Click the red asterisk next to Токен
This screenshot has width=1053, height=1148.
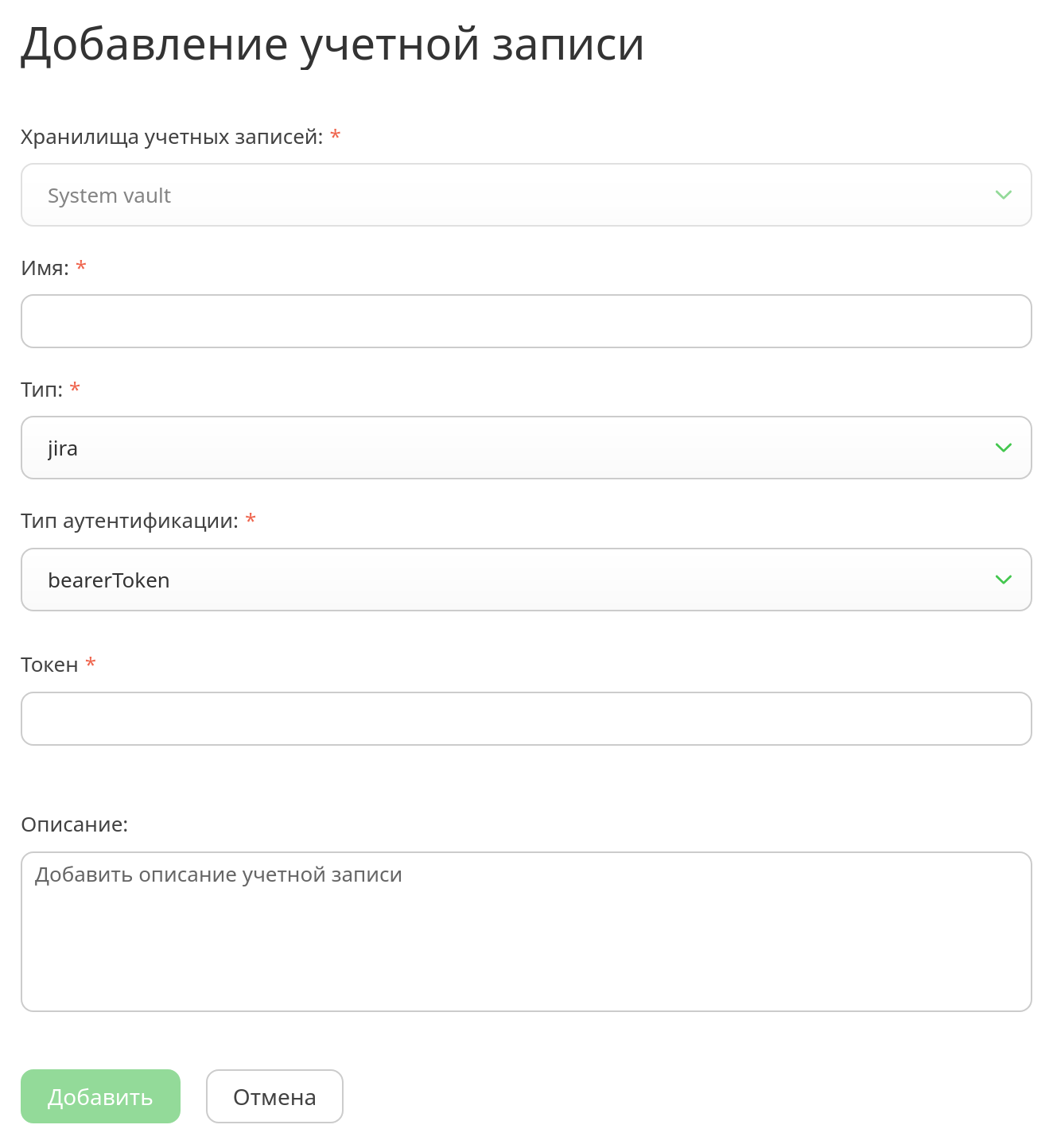(x=91, y=662)
